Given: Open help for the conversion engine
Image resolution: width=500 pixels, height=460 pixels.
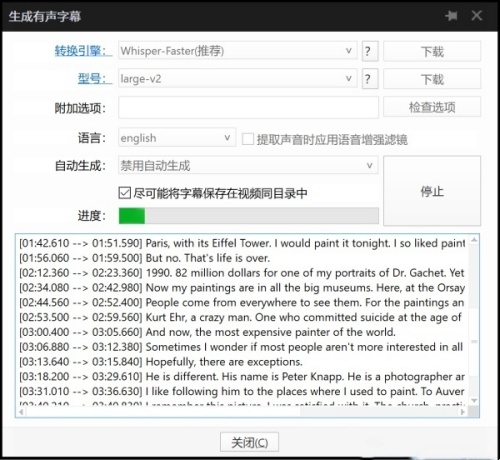Looking at the screenshot, I should [x=370, y=51].
